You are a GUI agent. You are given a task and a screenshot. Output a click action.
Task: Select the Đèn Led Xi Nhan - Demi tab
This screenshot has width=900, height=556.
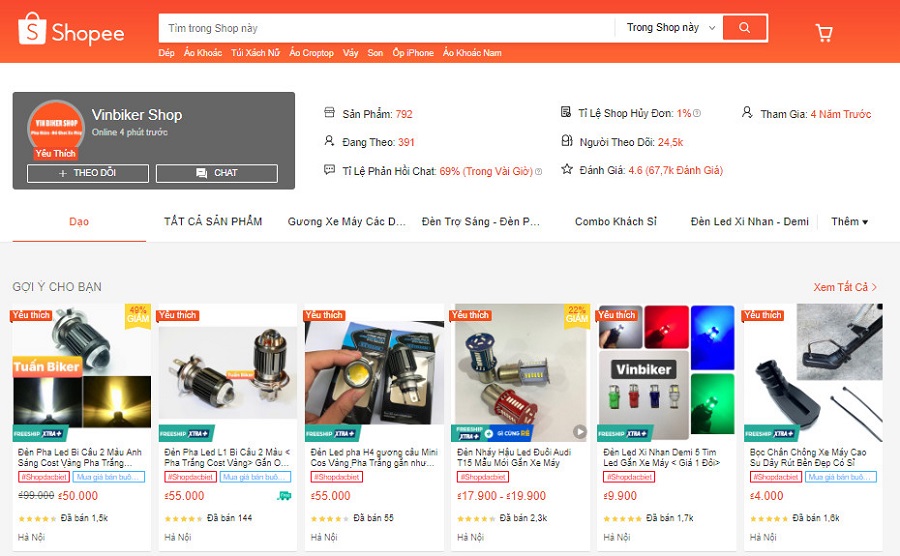[x=750, y=221]
